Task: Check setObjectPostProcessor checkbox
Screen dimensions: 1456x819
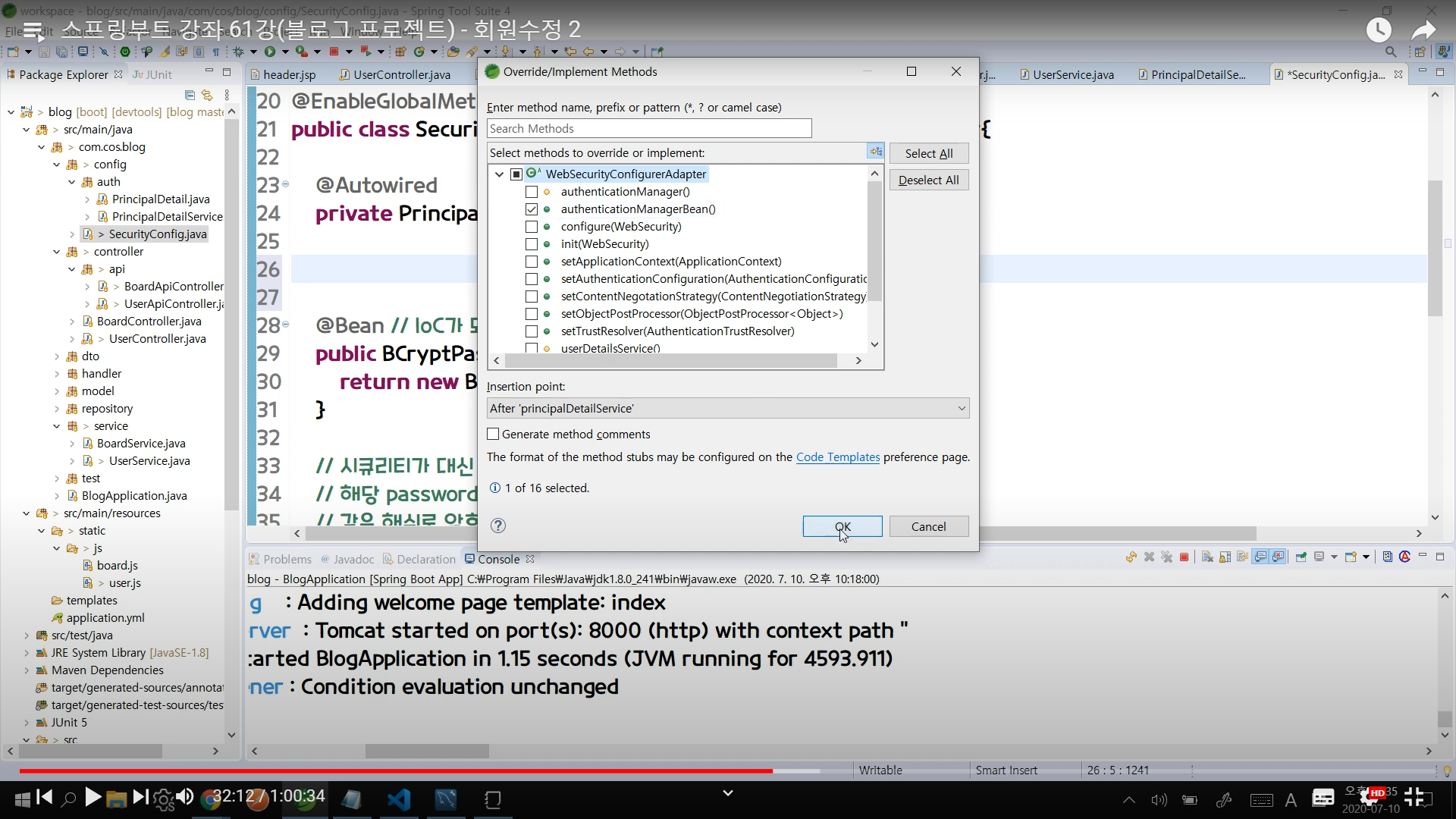Action: pyautogui.click(x=532, y=314)
